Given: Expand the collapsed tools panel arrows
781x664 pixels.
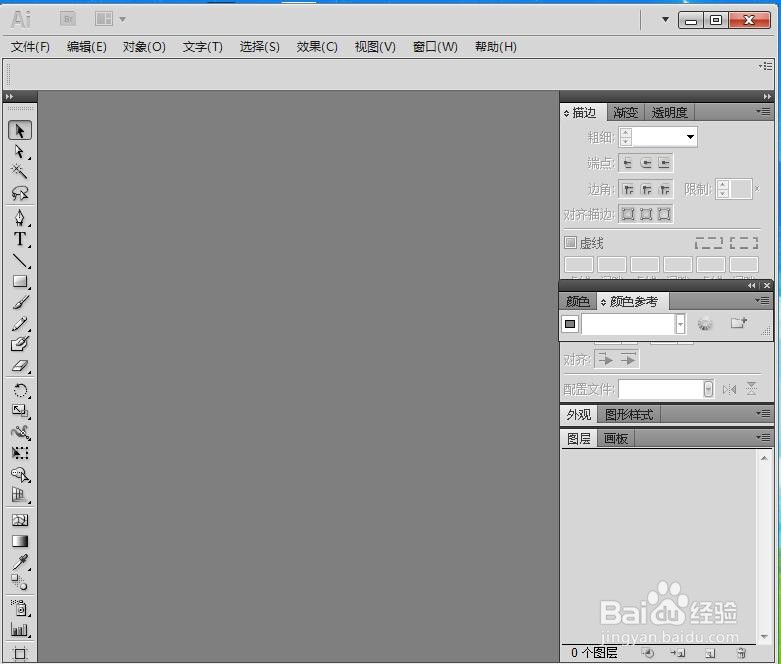Looking at the screenshot, I should (x=9, y=96).
